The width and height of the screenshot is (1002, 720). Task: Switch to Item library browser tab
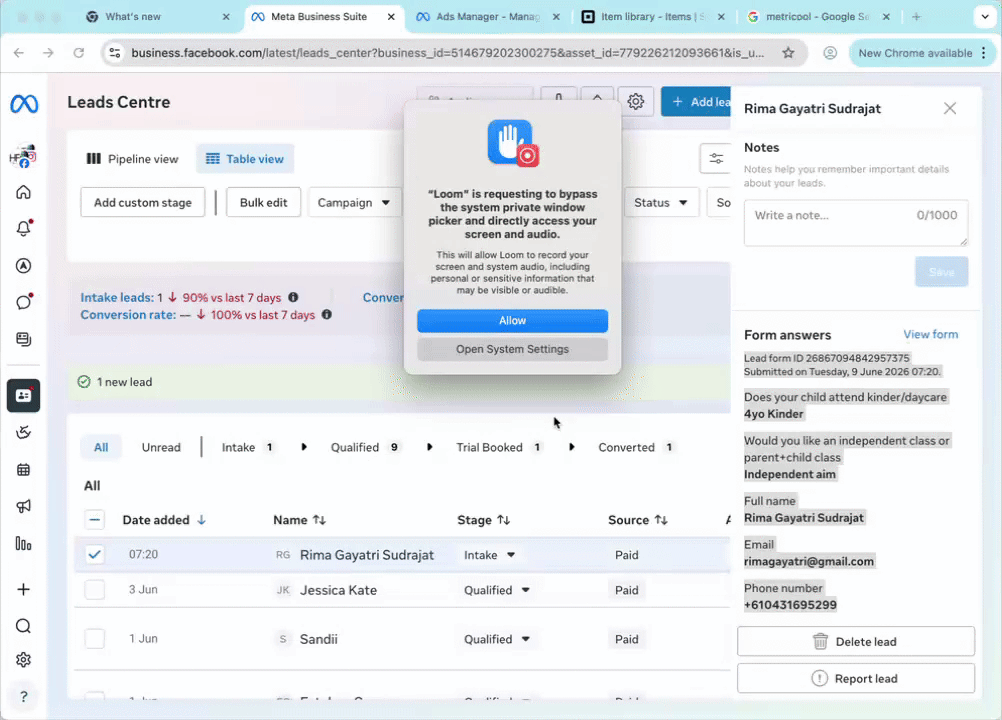tap(653, 17)
